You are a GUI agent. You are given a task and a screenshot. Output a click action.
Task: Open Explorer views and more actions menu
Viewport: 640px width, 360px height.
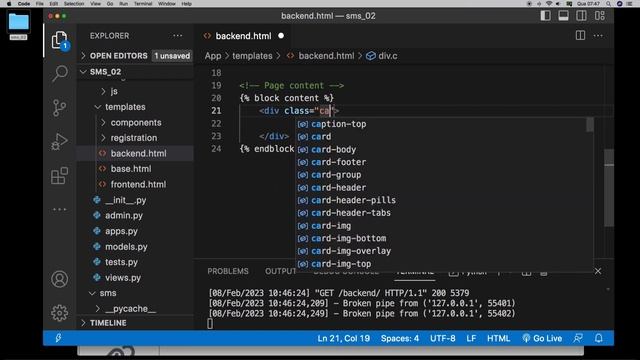pos(178,36)
